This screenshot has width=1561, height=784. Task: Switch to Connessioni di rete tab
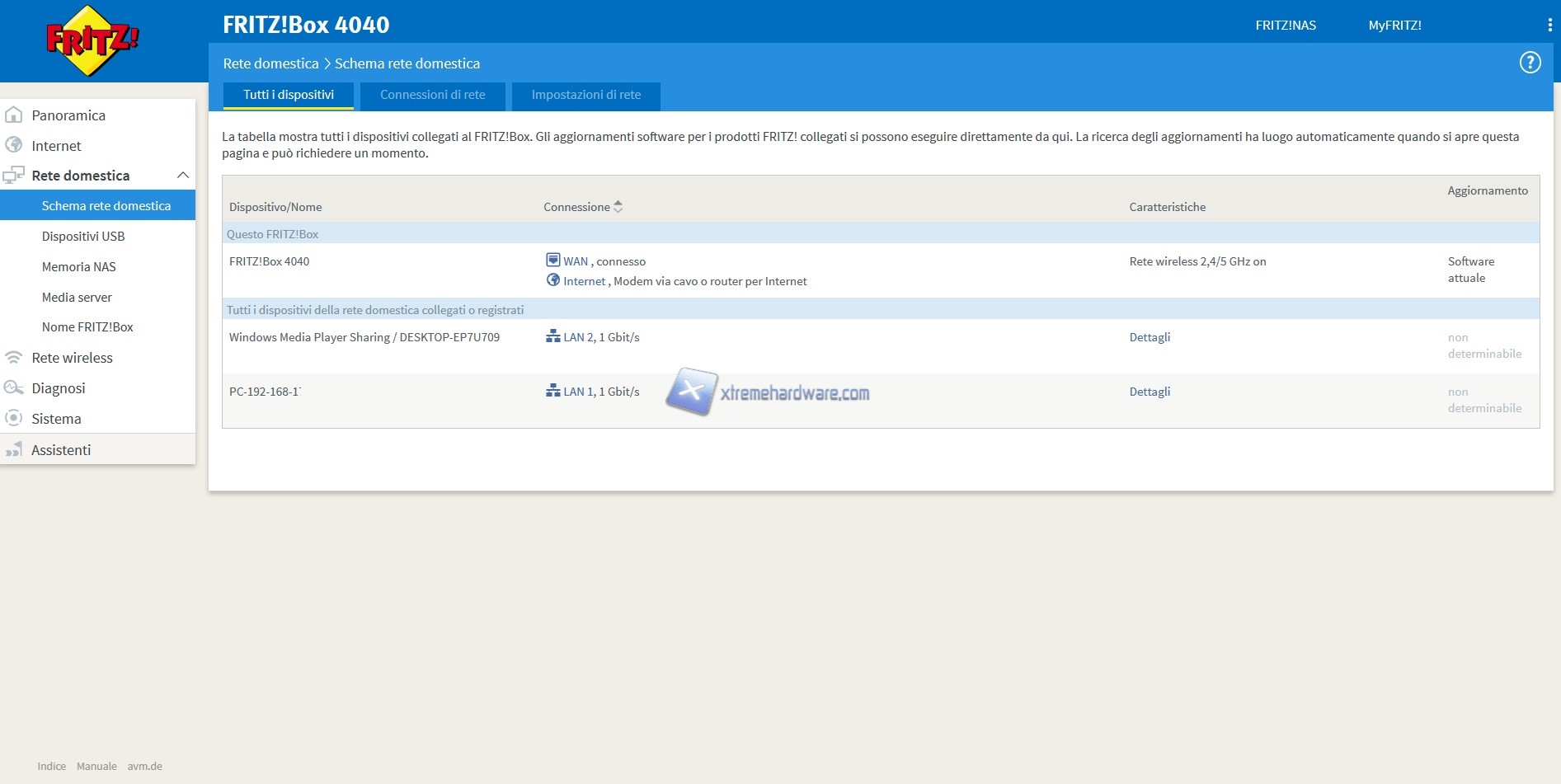432,95
